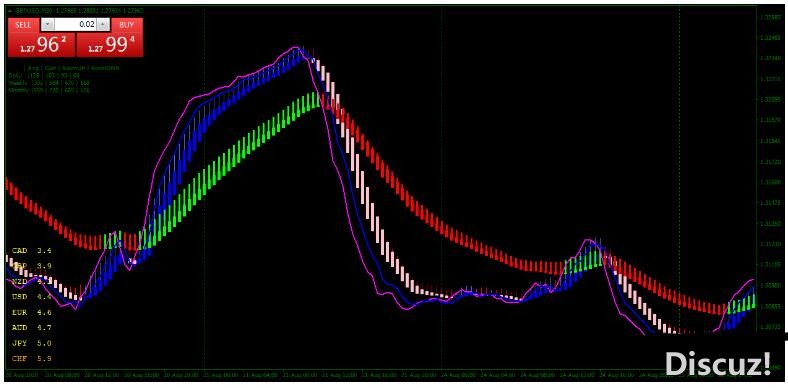
Task: Collapse the one-click trading panel triangle
Action: (x=10, y=10)
